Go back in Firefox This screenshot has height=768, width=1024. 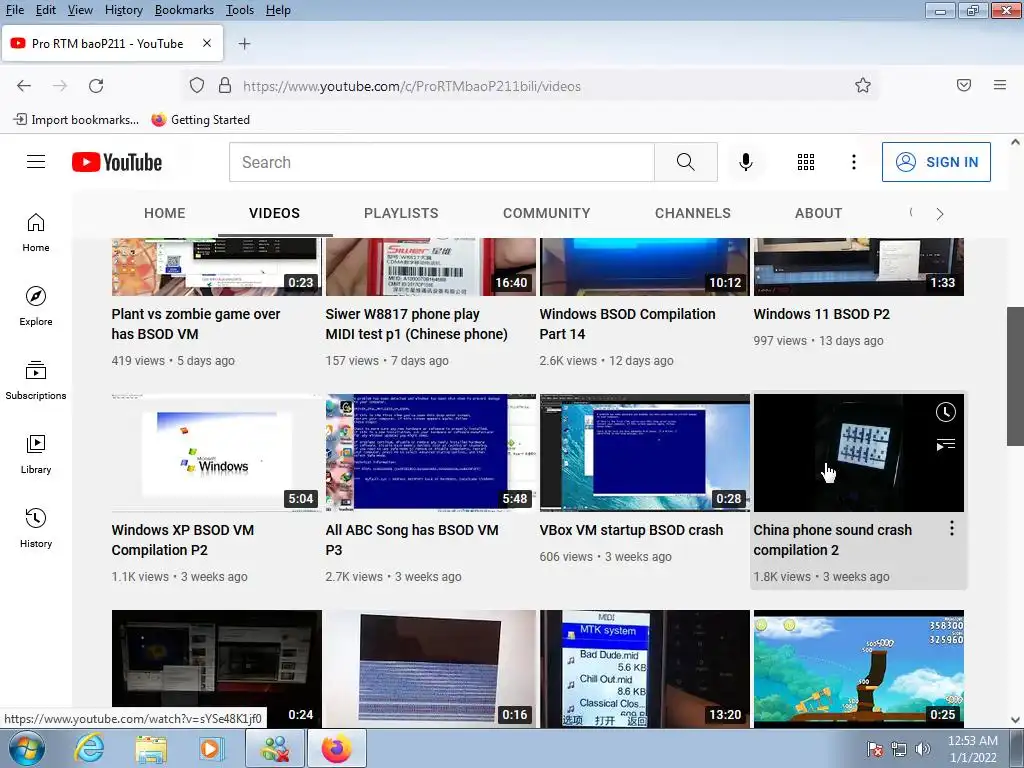[x=24, y=86]
